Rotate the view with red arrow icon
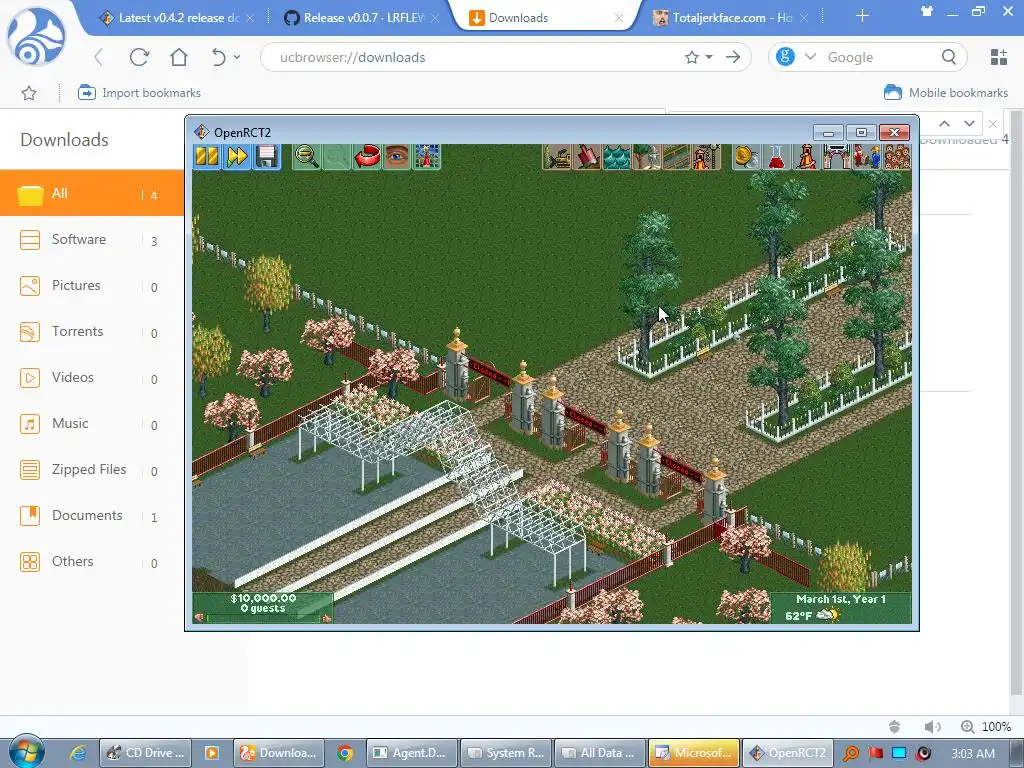Image resolution: width=1024 pixels, height=768 pixels. tap(367, 157)
